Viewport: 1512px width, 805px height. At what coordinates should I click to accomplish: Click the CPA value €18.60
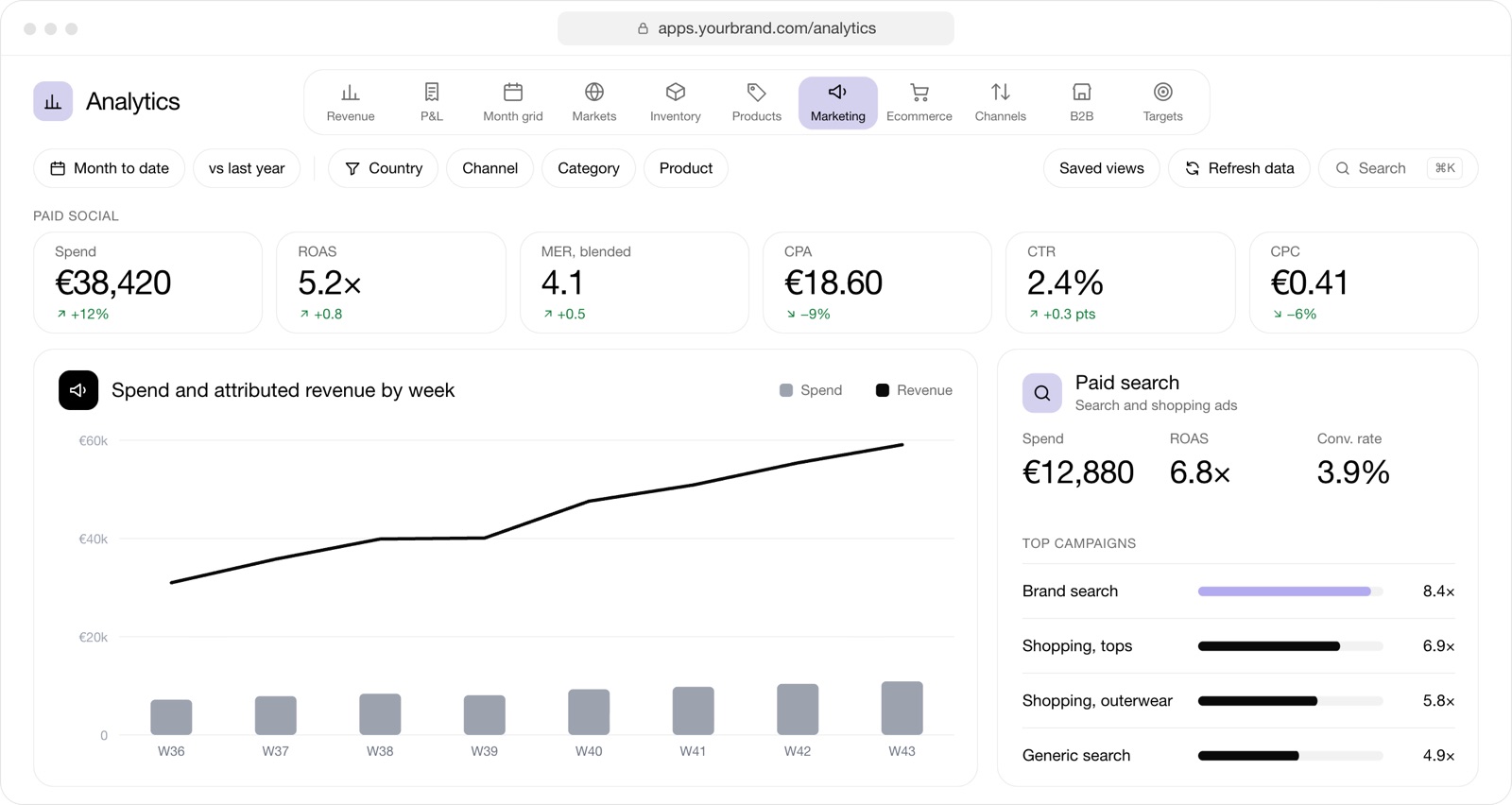point(833,283)
